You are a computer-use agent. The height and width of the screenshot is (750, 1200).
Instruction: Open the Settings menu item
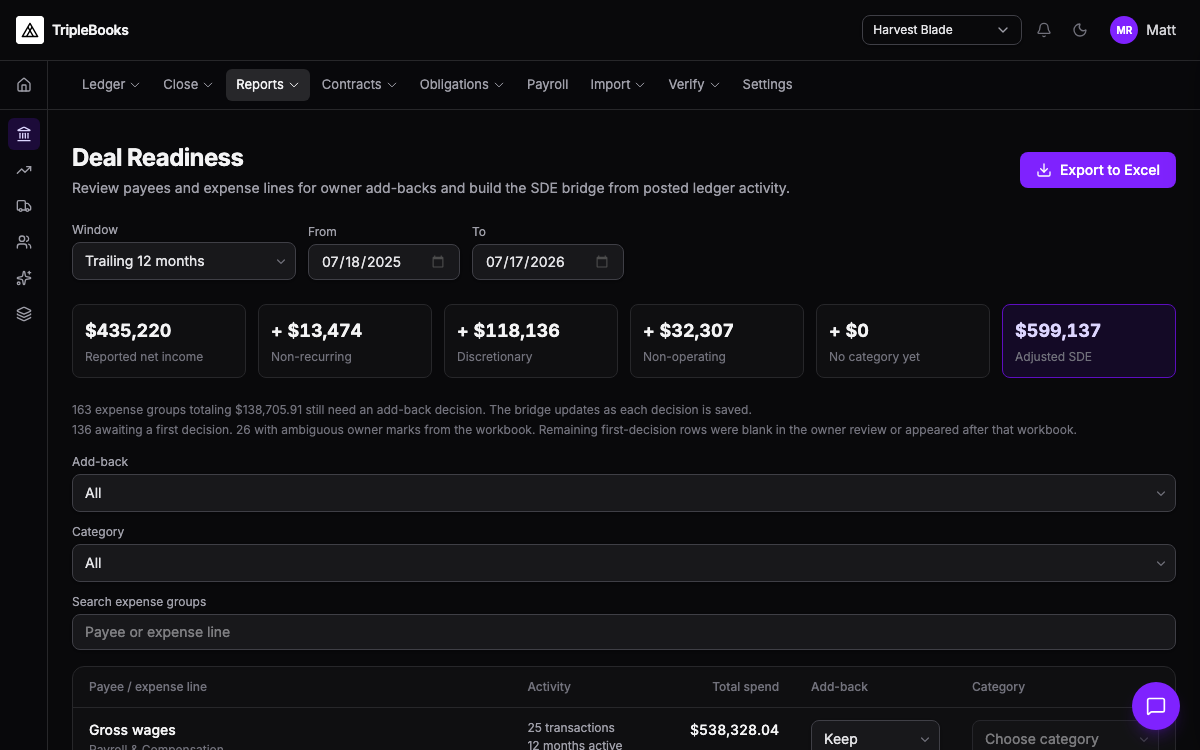pyautogui.click(x=767, y=85)
